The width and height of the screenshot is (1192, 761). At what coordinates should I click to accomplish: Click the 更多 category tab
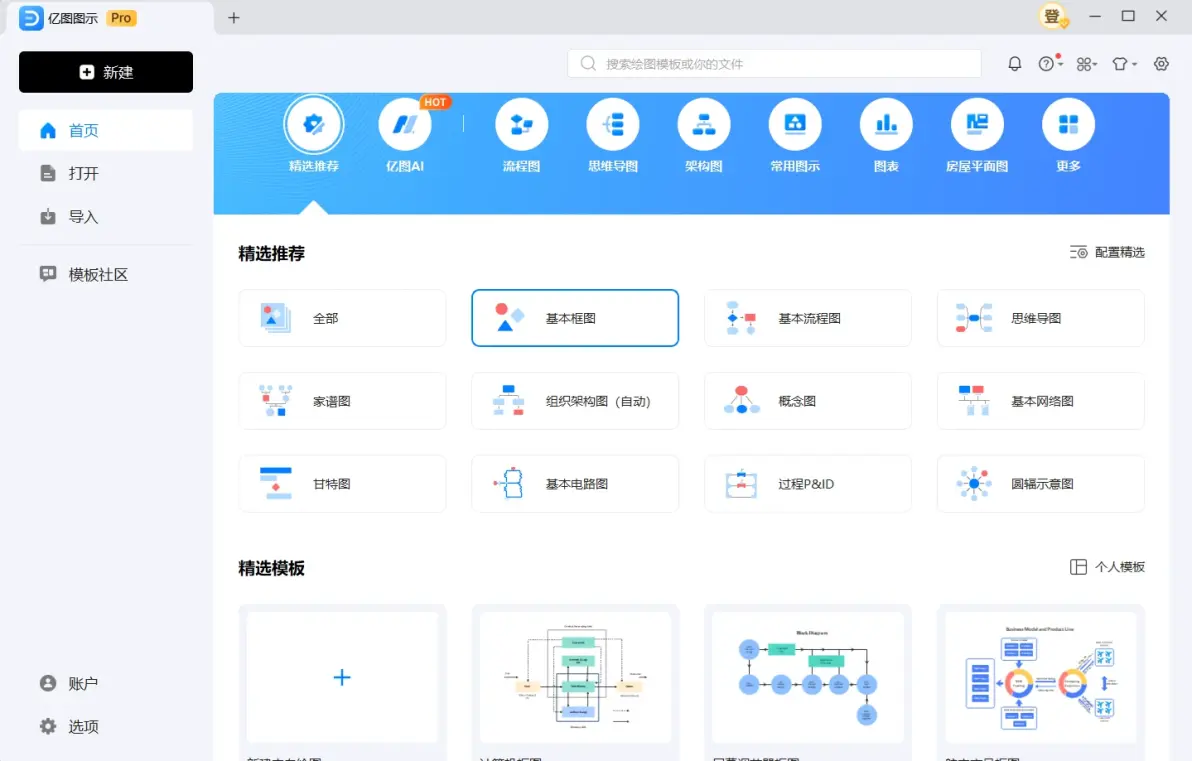(1068, 125)
